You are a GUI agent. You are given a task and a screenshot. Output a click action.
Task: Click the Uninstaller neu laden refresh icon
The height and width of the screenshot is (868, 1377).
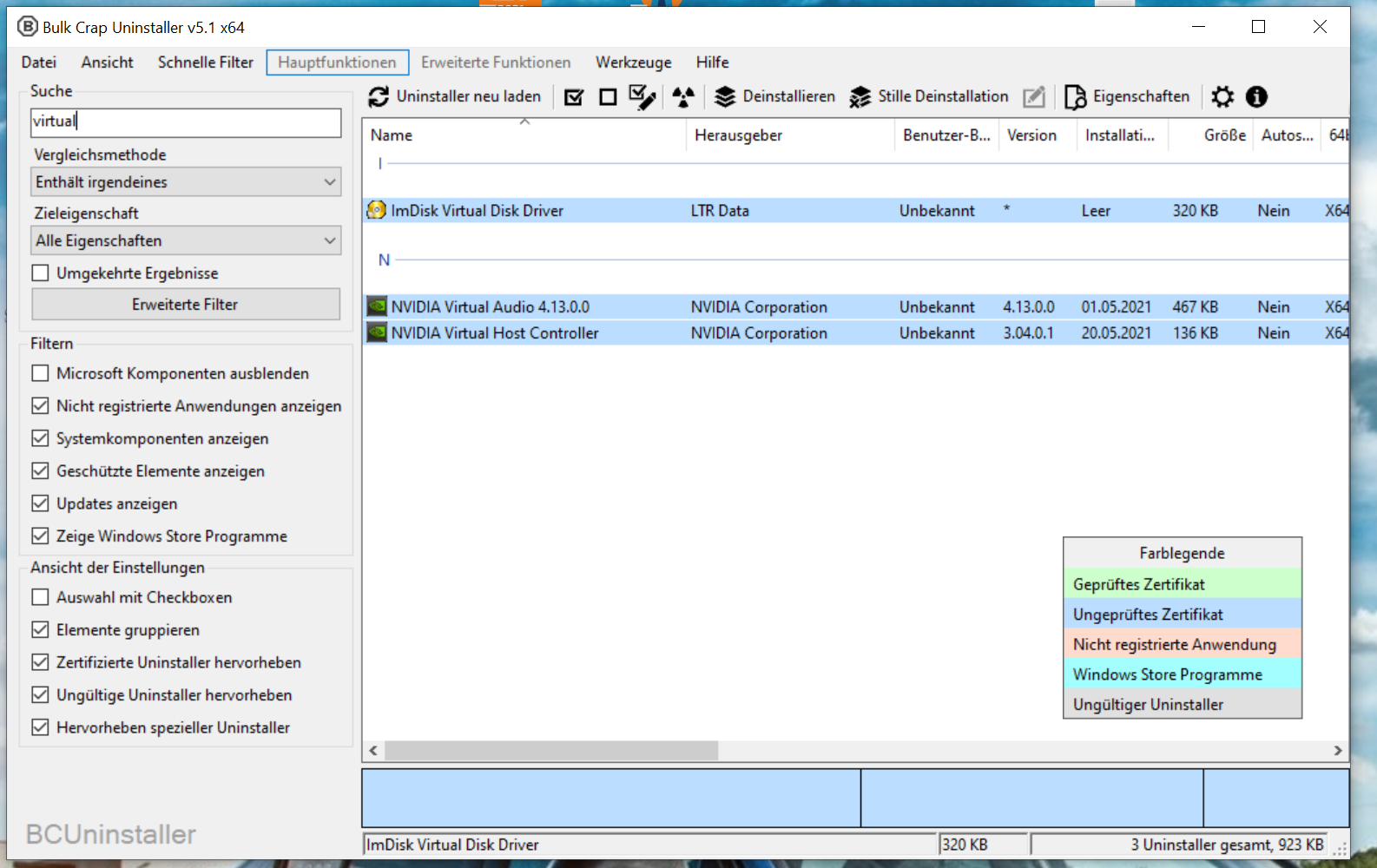[379, 96]
